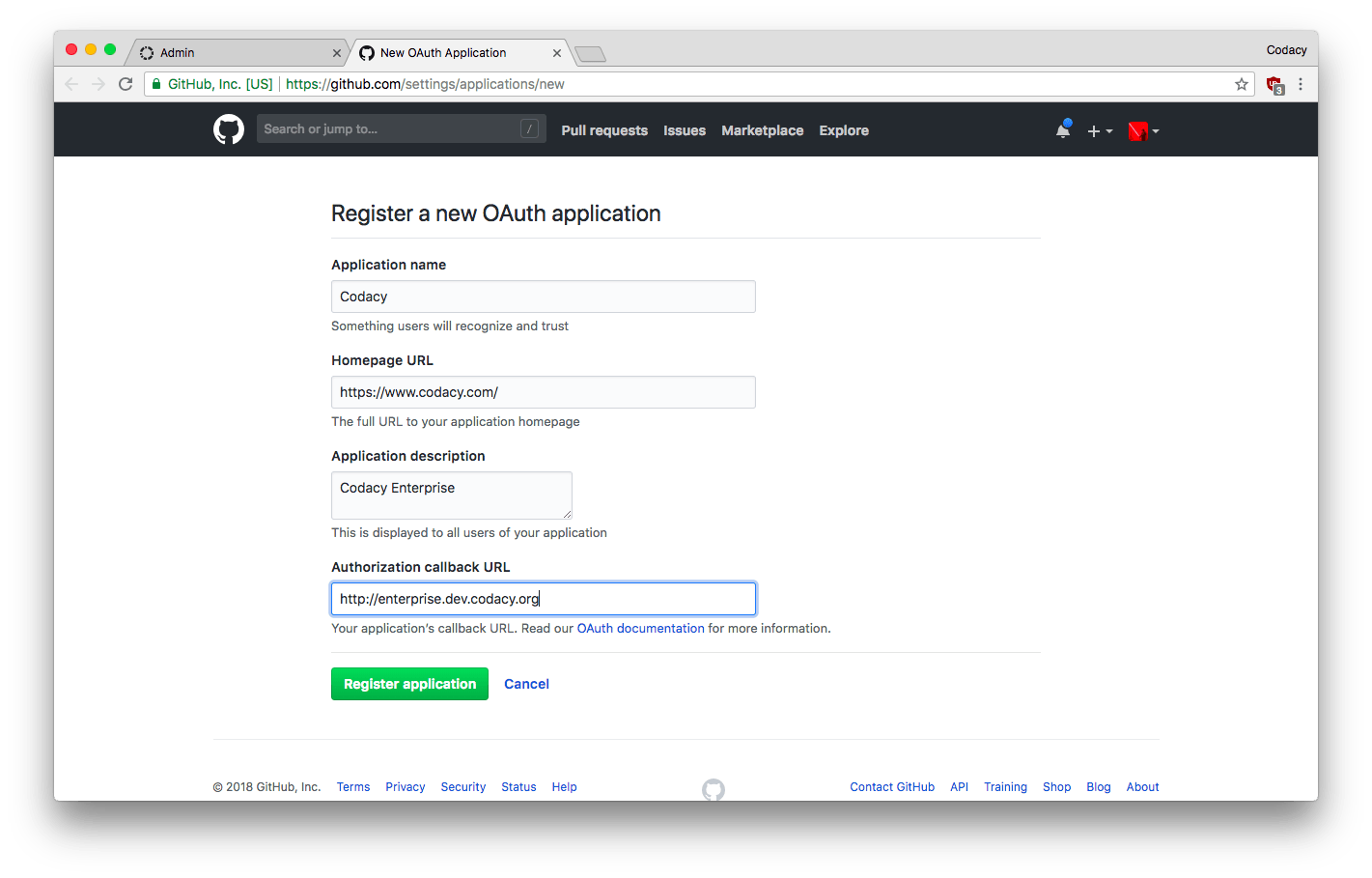Focus the Search or jump to field
Viewport: 1372px width, 878px height.
pyautogui.click(x=401, y=128)
